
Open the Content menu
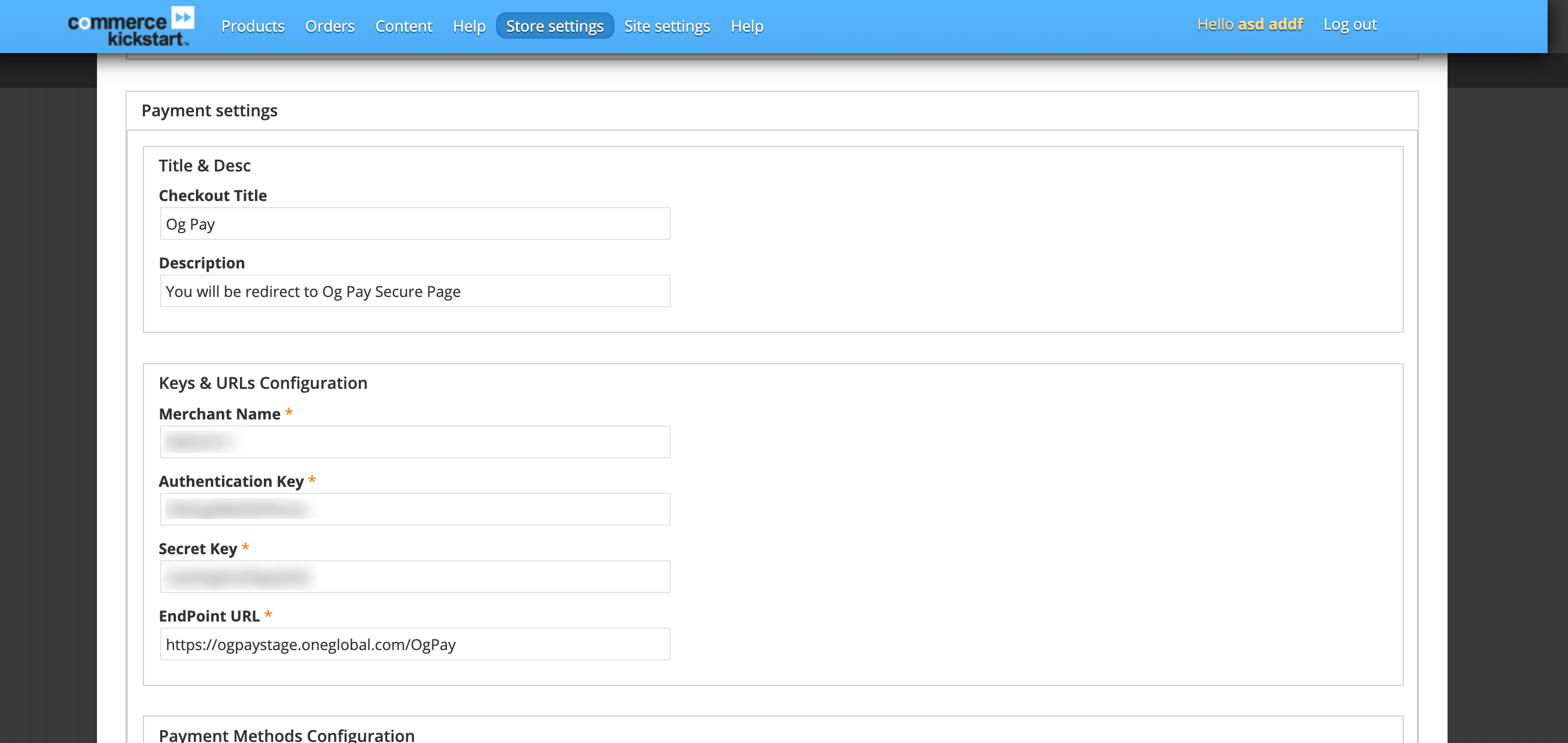click(x=404, y=26)
